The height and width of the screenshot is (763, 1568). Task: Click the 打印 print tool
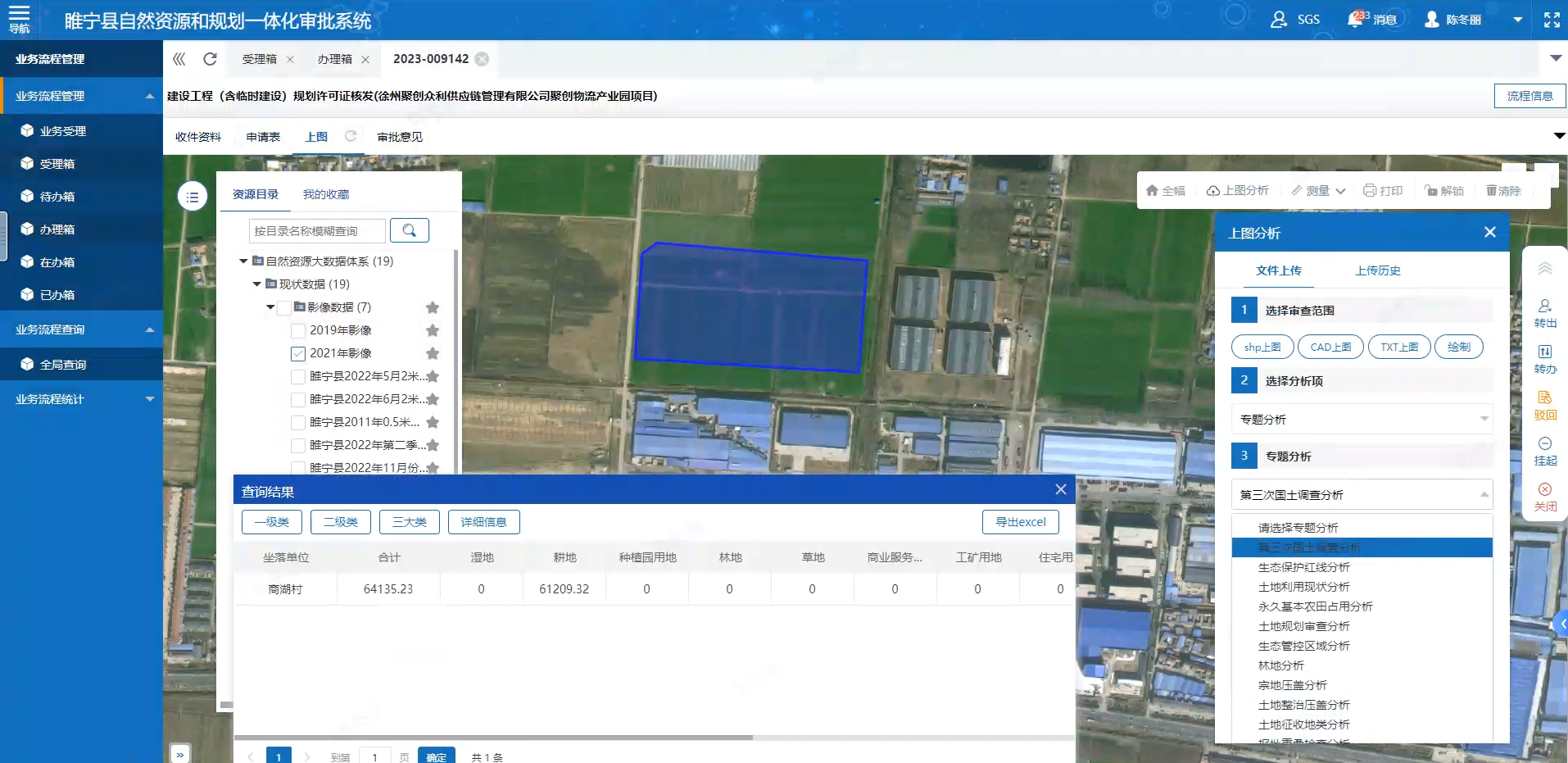[1383, 190]
